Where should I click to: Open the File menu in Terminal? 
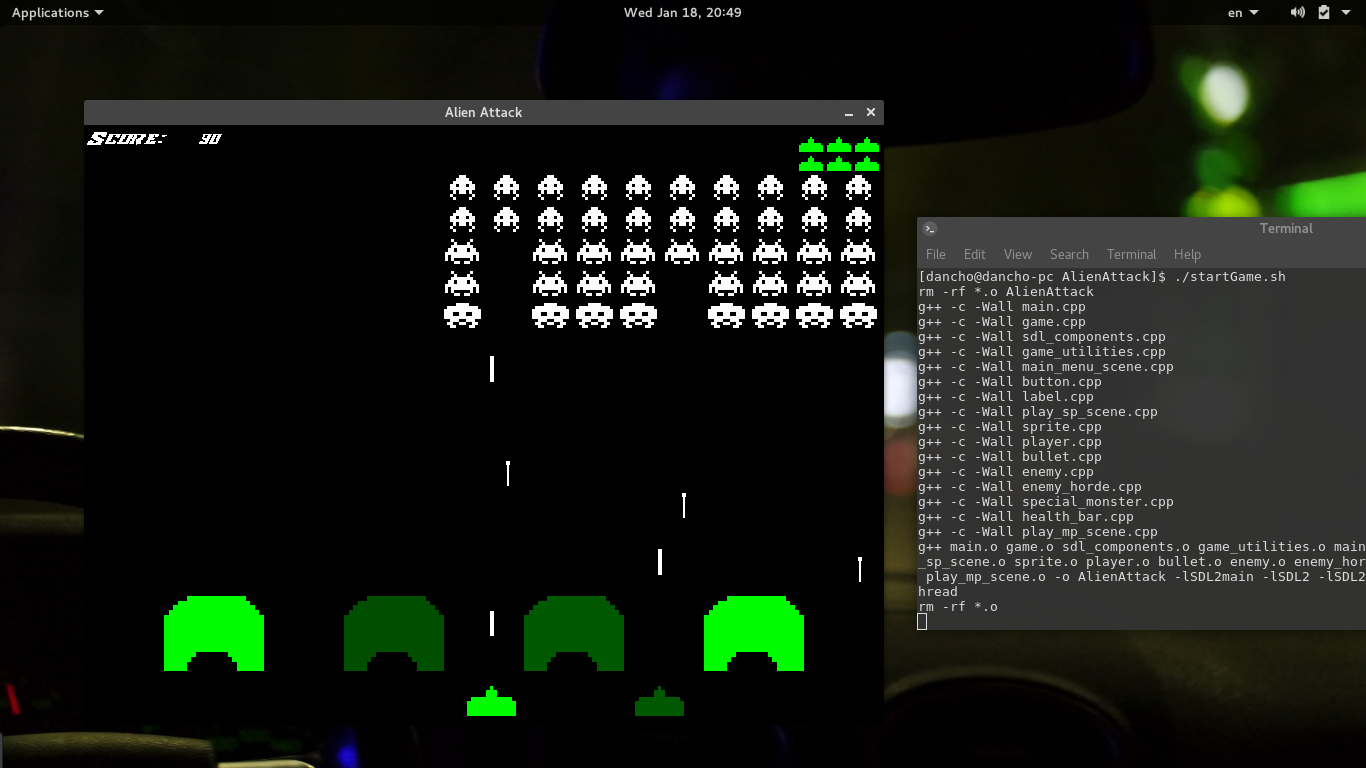coord(936,254)
